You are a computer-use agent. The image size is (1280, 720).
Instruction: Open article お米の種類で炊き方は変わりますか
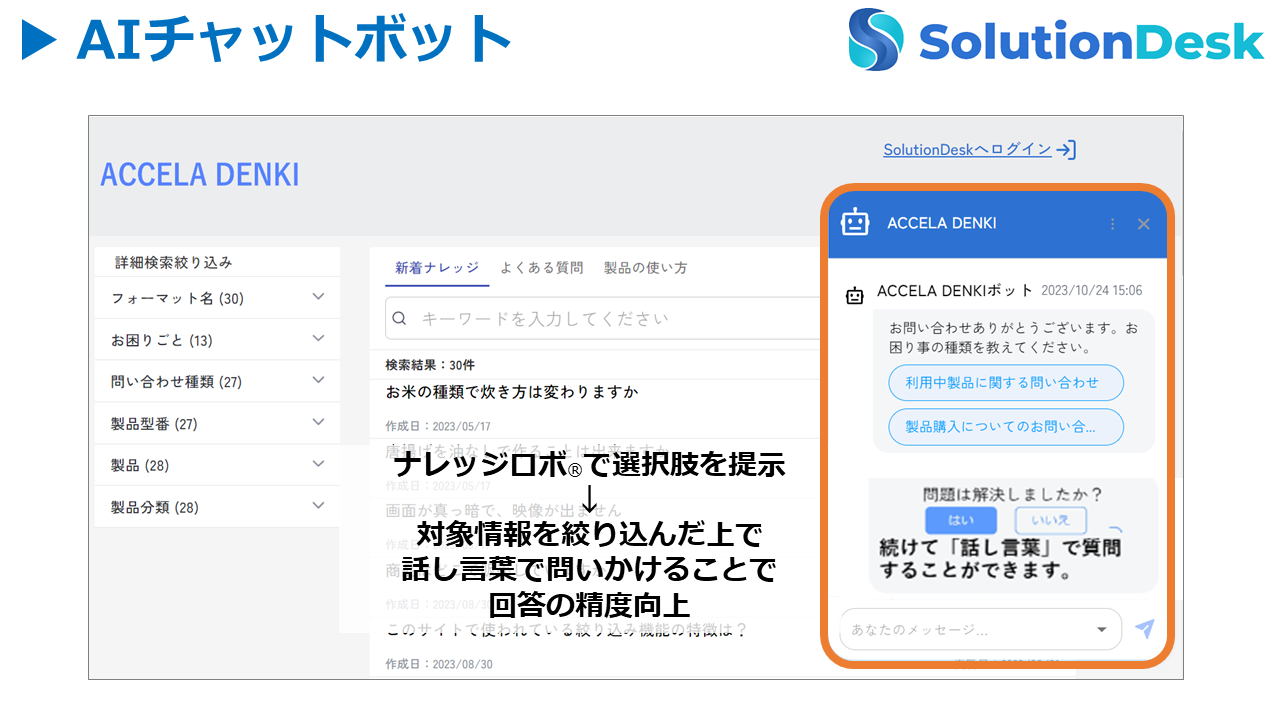512,392
